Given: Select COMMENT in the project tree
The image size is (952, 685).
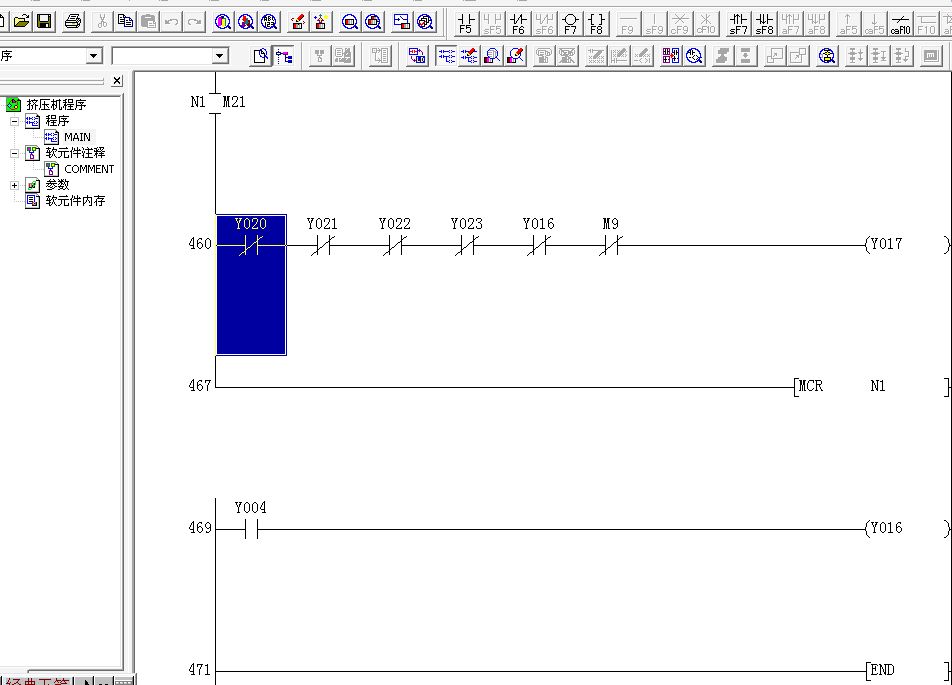Looking at the screenshot, I should pos(88,169).
